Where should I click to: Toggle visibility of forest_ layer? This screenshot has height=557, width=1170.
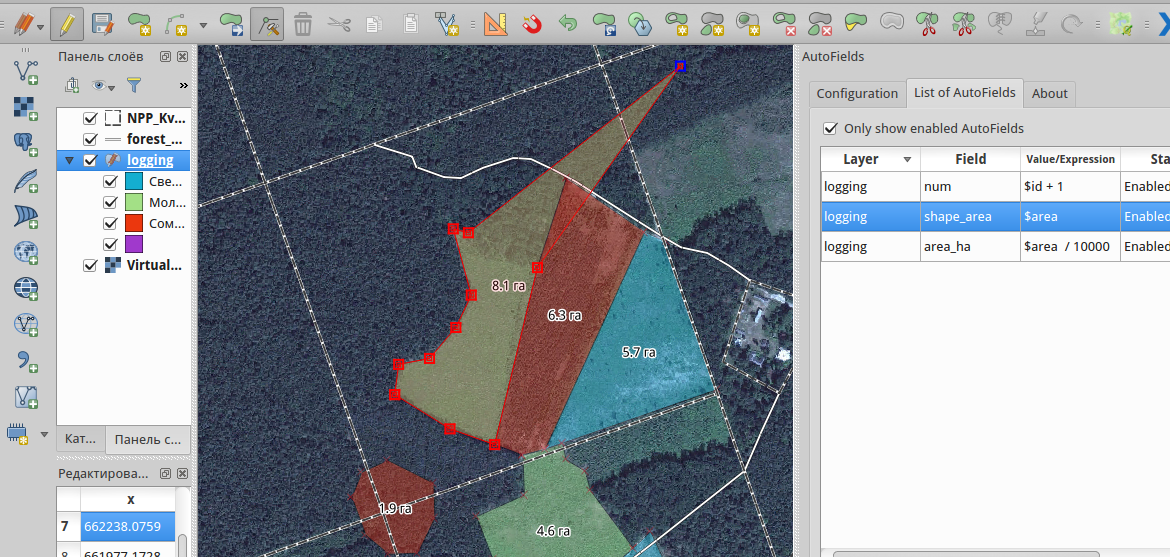91,139
